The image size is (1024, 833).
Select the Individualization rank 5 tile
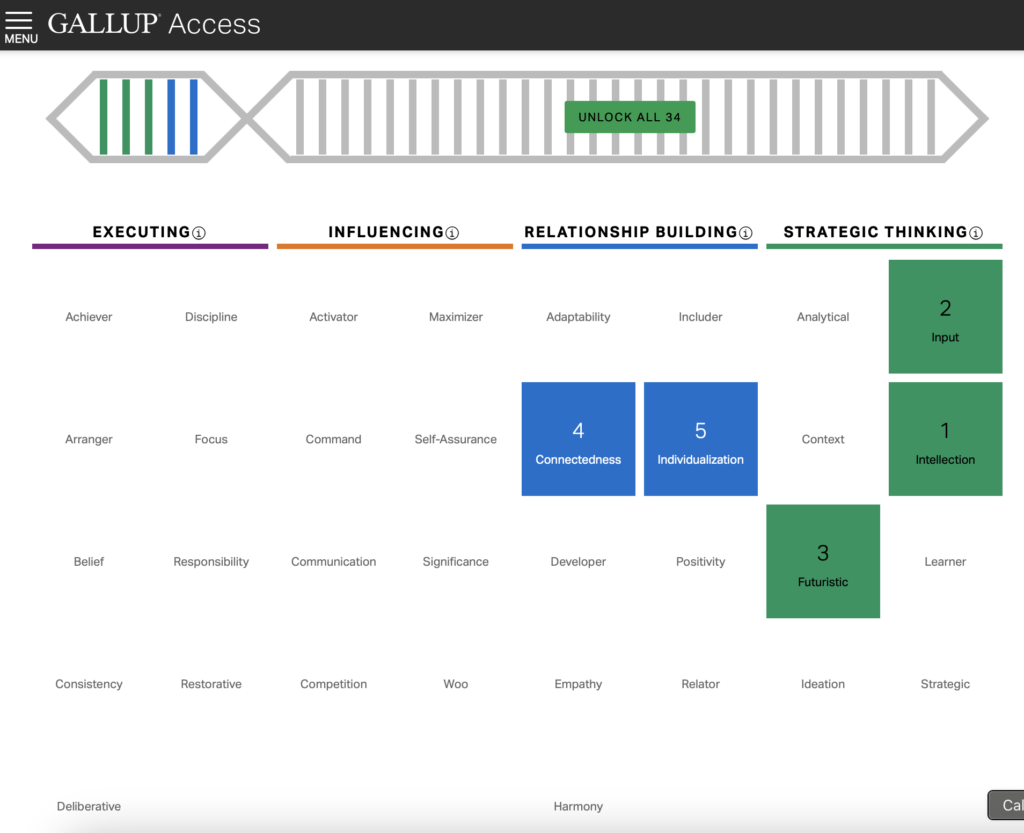700,439
